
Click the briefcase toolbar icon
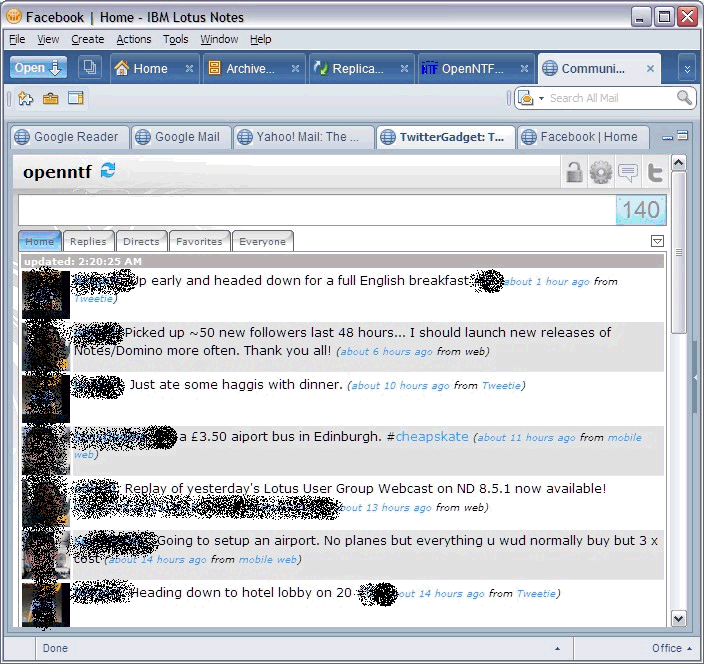(51, 98)
